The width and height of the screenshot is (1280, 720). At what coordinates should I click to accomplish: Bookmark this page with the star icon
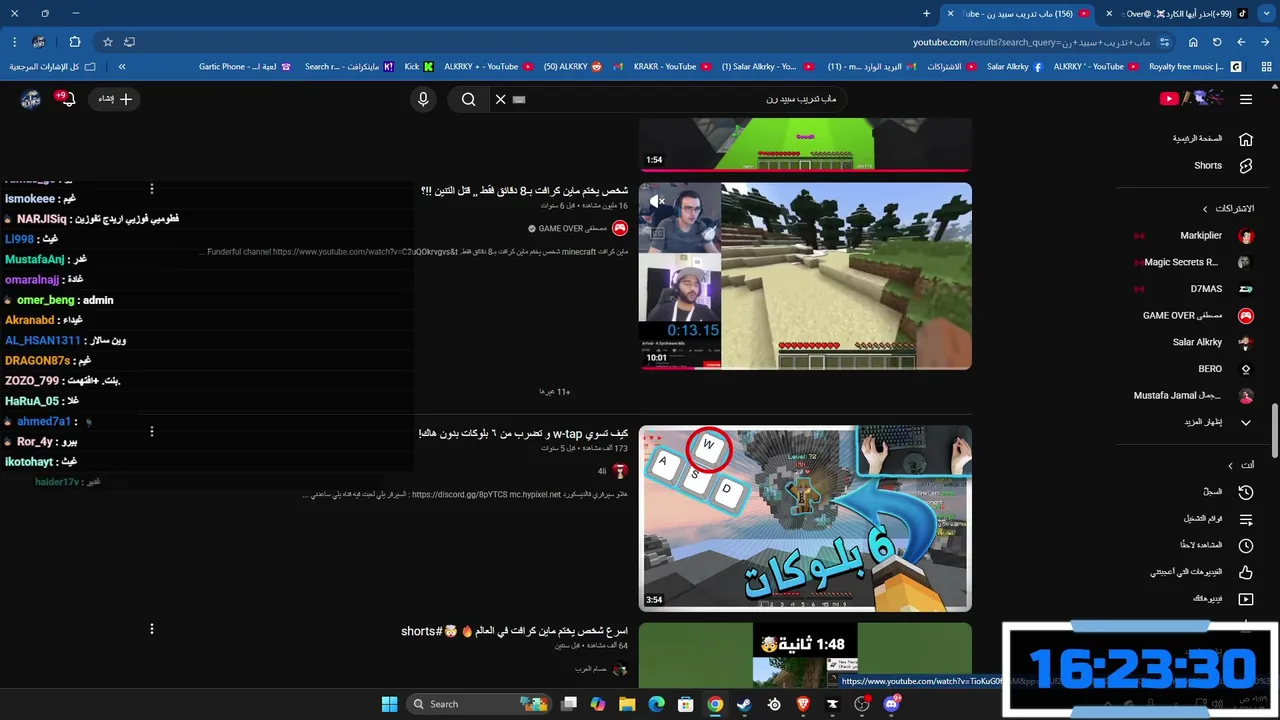(x=108, y=42)
